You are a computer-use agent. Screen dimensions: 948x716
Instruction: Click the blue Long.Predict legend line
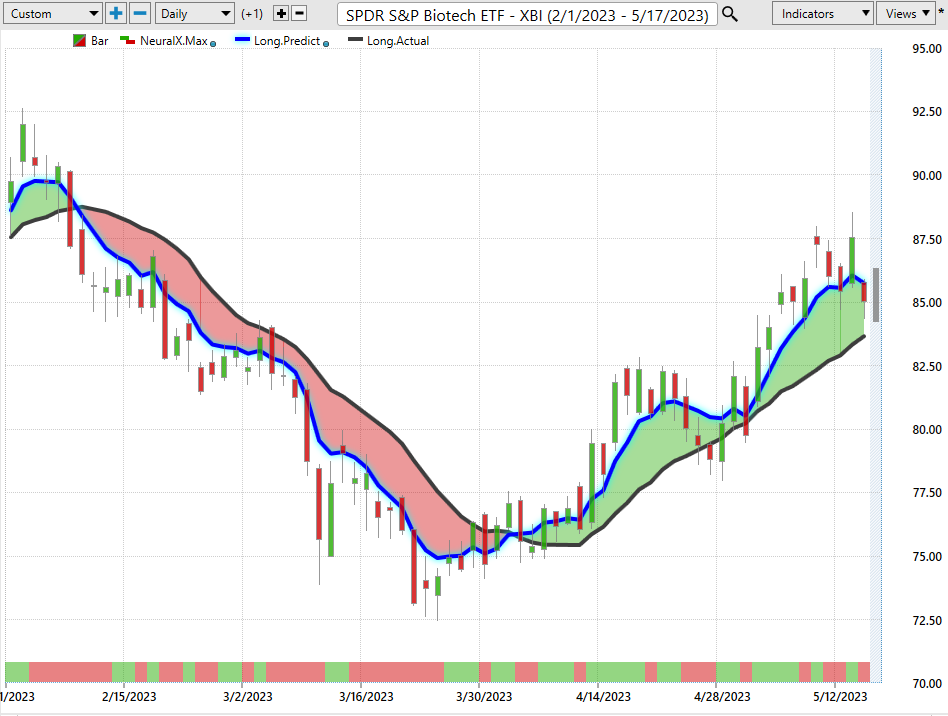point(242,40)
